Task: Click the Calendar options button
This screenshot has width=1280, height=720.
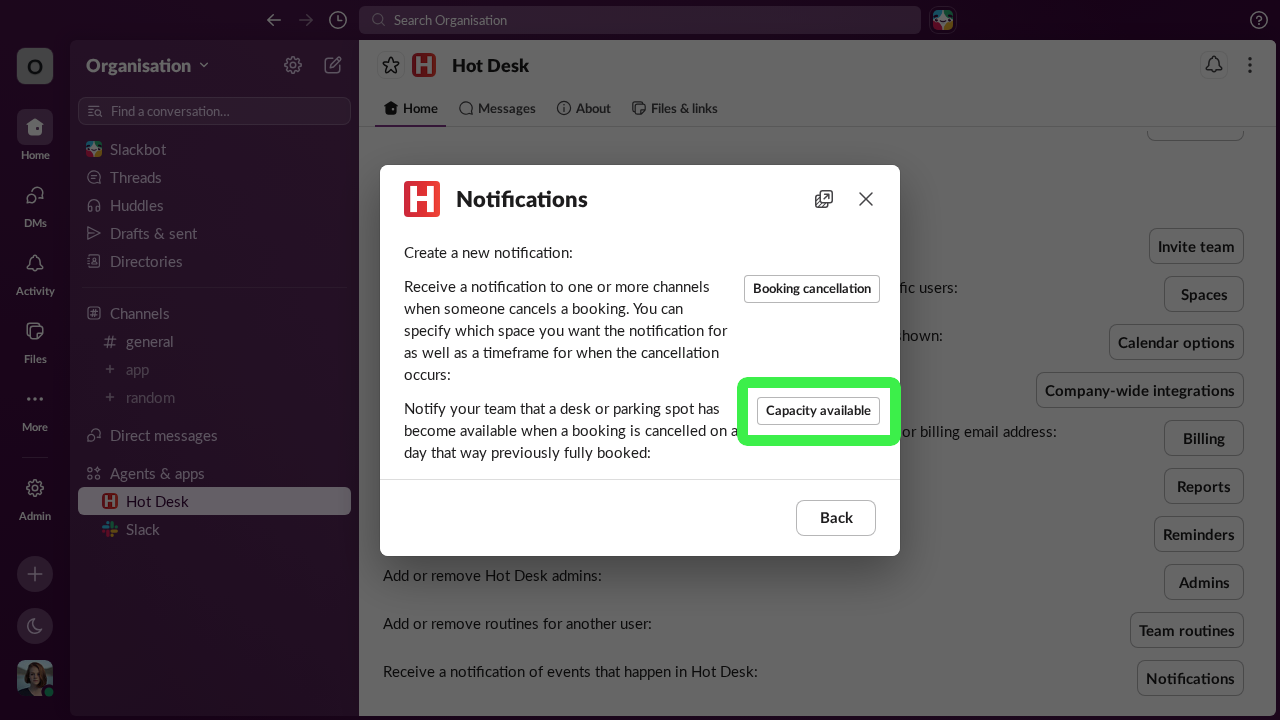Action: (1176, 342)
